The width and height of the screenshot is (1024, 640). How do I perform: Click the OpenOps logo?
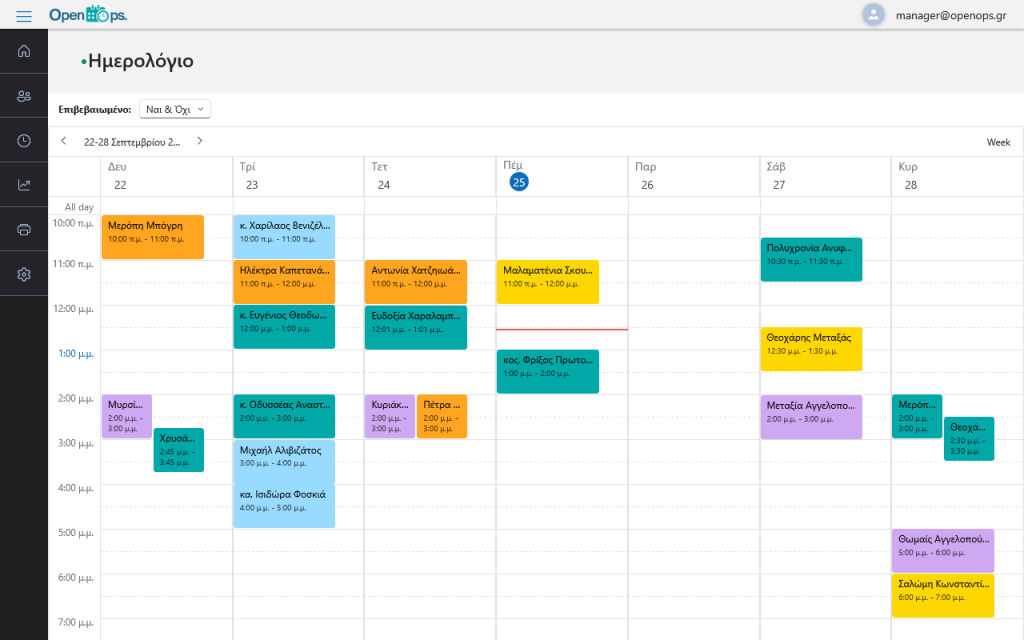[x=88, y=14]
